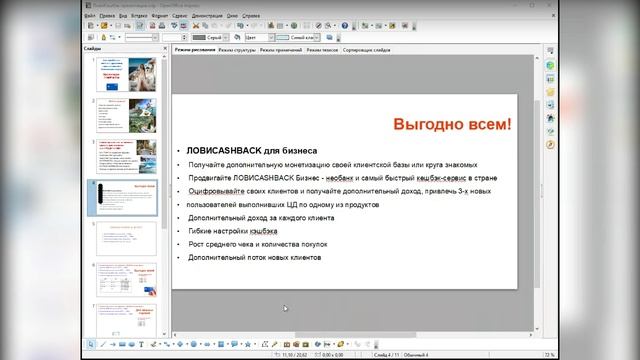Switch to Режим структуры tab
The width and height of the screenshot is (640, 360).
point(237,50)
